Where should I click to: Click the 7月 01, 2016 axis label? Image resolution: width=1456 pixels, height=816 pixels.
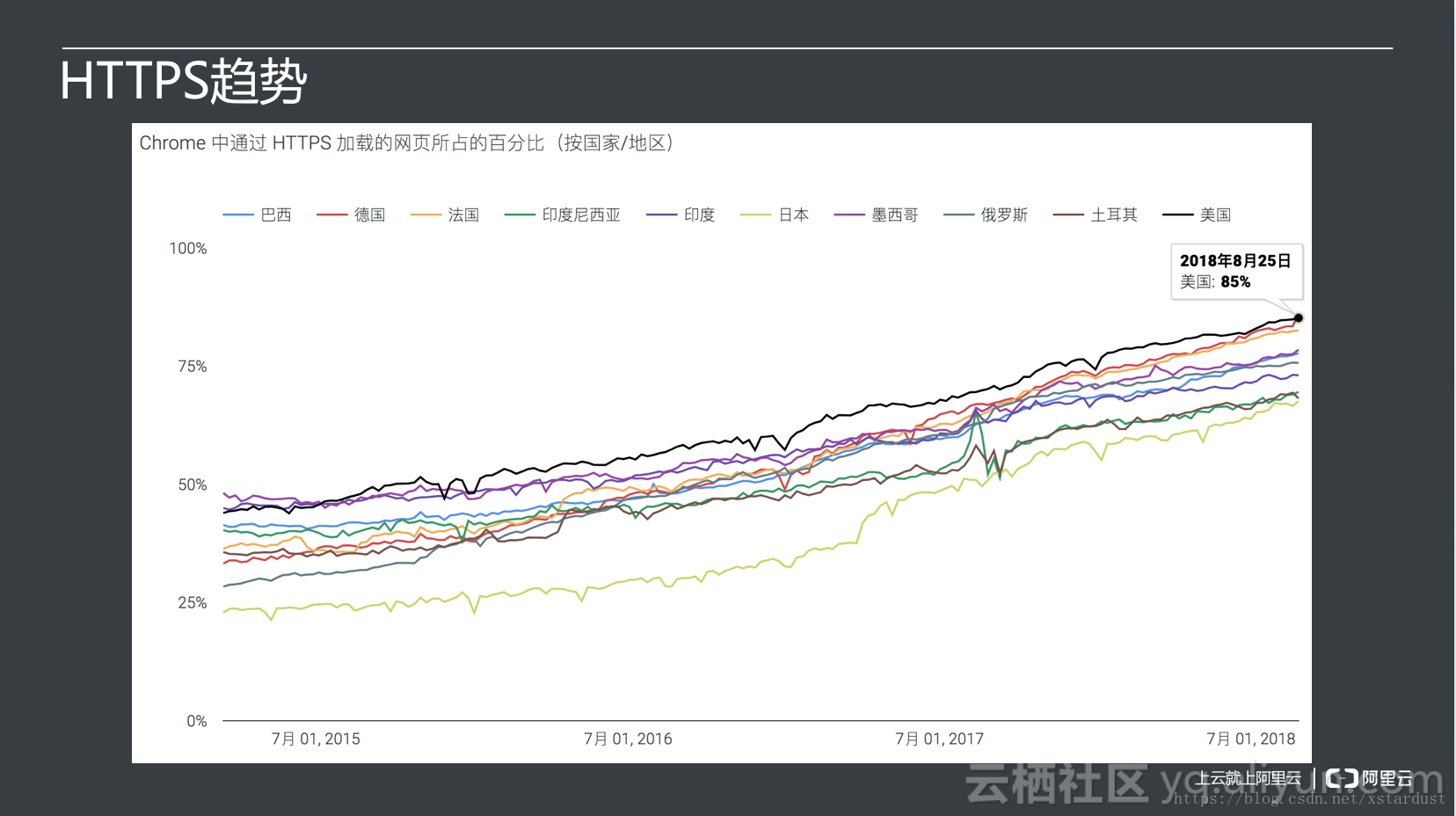[x=628, y=739]
